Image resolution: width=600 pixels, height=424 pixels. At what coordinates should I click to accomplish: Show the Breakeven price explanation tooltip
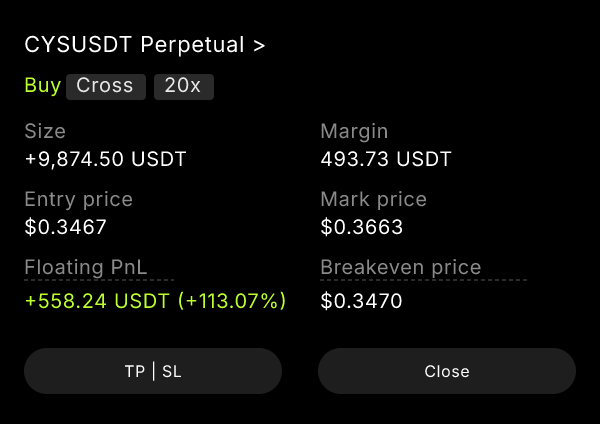click(401, 267)
